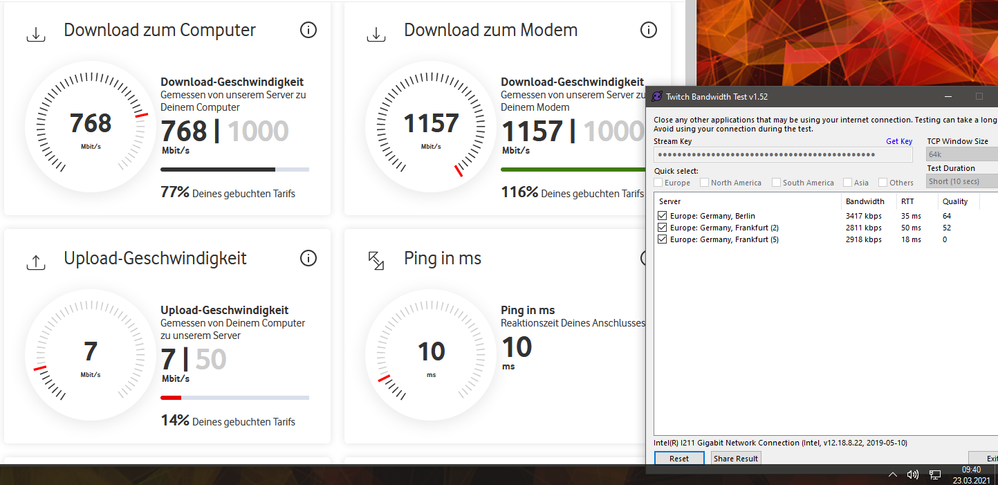Open Test Duration Short (10 secs) dropdown
This screenshot has width=998, height=485.
tap(962, 181)
